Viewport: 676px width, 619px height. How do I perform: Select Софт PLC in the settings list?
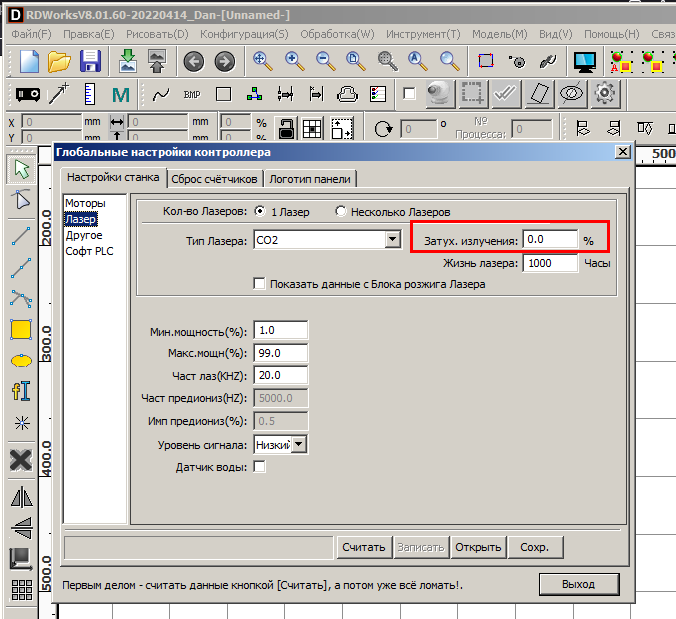(89, 251)
